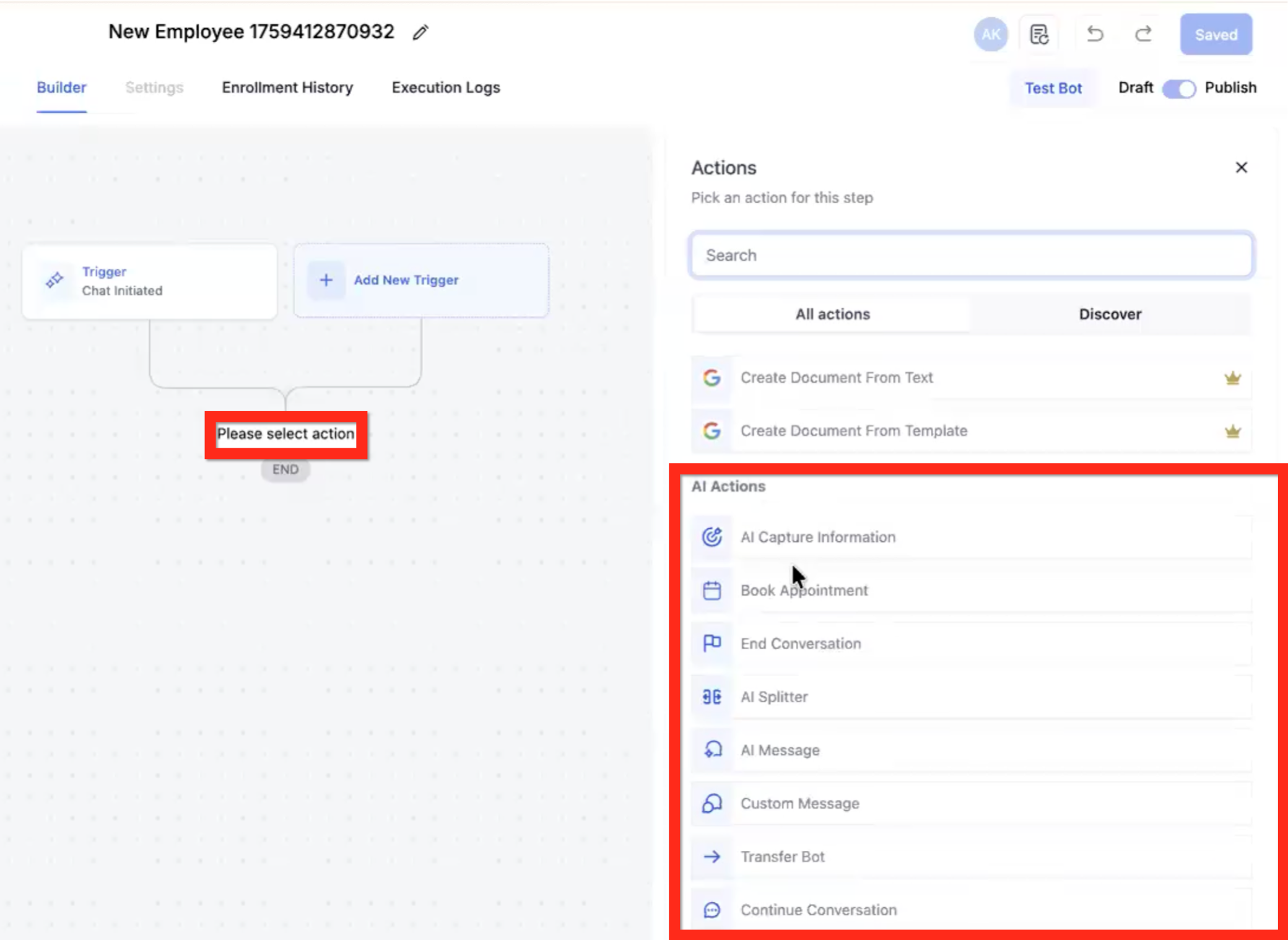Screen dimensions: 1288x940
Task: Click the Please select action node
Action: [285, 434]
